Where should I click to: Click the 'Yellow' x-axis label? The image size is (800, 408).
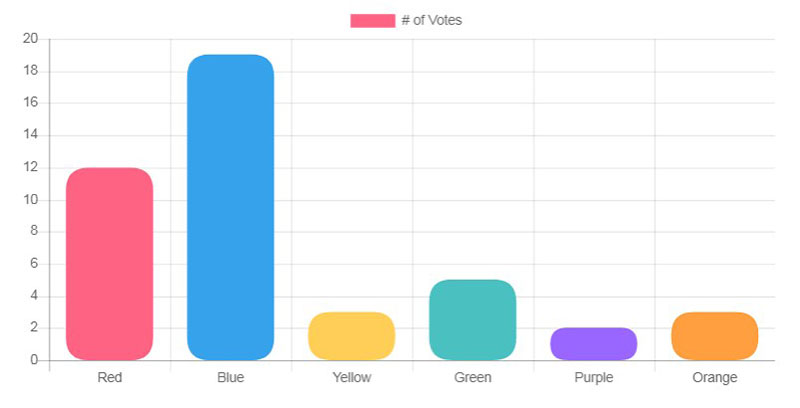pyautogui.click(x=352, y=377)
